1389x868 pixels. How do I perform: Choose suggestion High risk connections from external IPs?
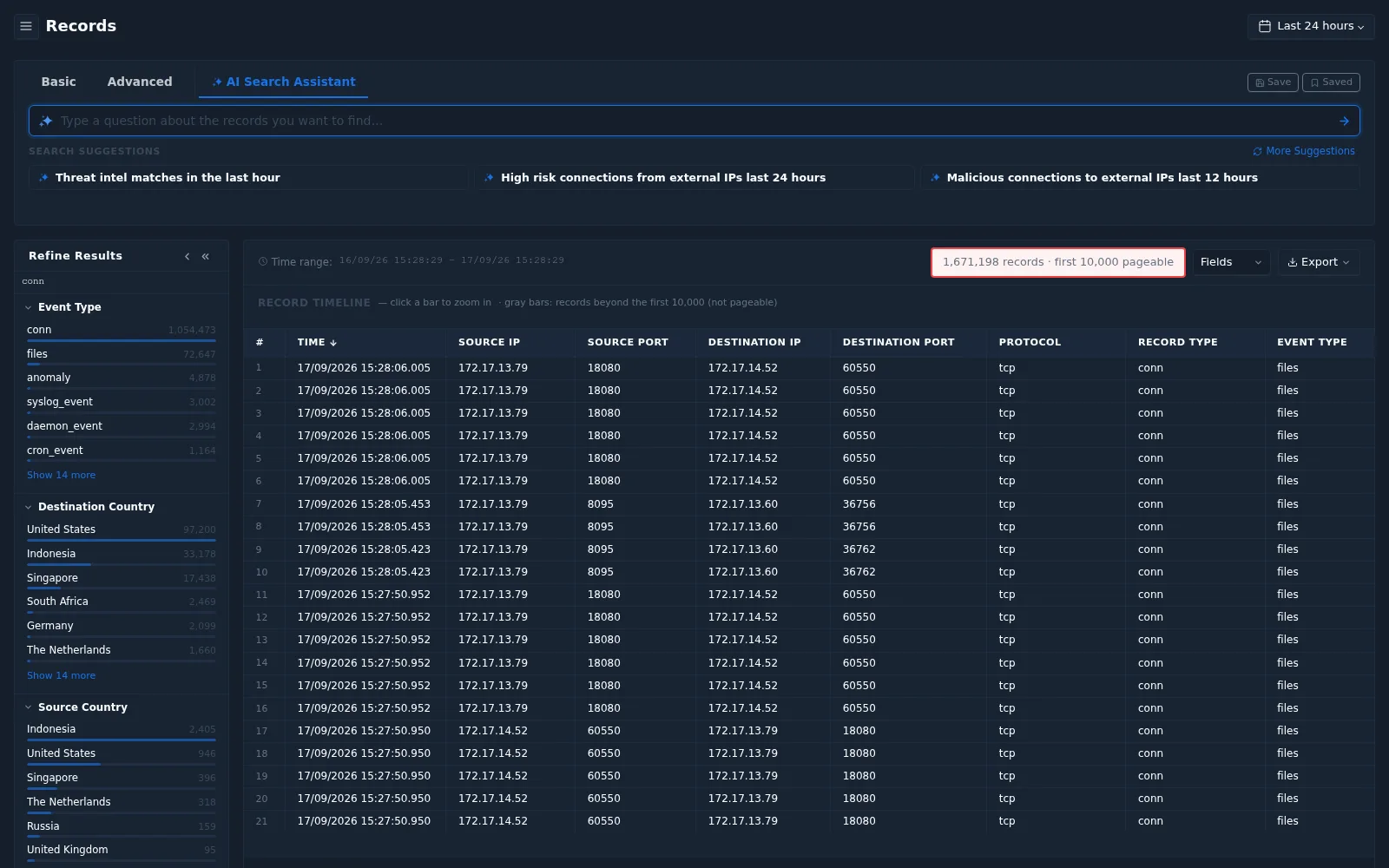click(x=694, y=177)
